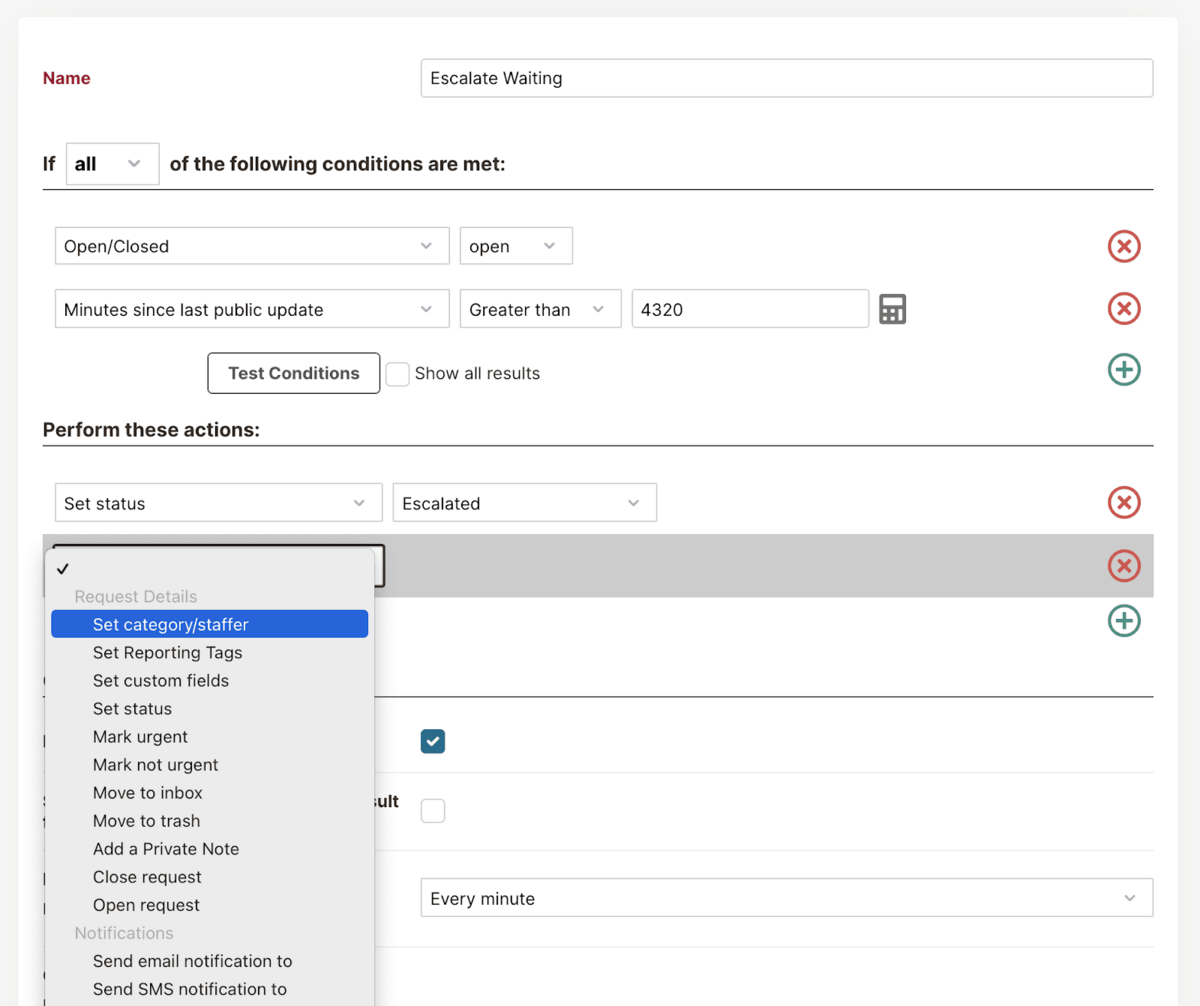Image resolution: width=1200 pixels, height=1006 pixels.
Task: Click the Name field containing Escalate Waiting
Action: tap(786, 78)
